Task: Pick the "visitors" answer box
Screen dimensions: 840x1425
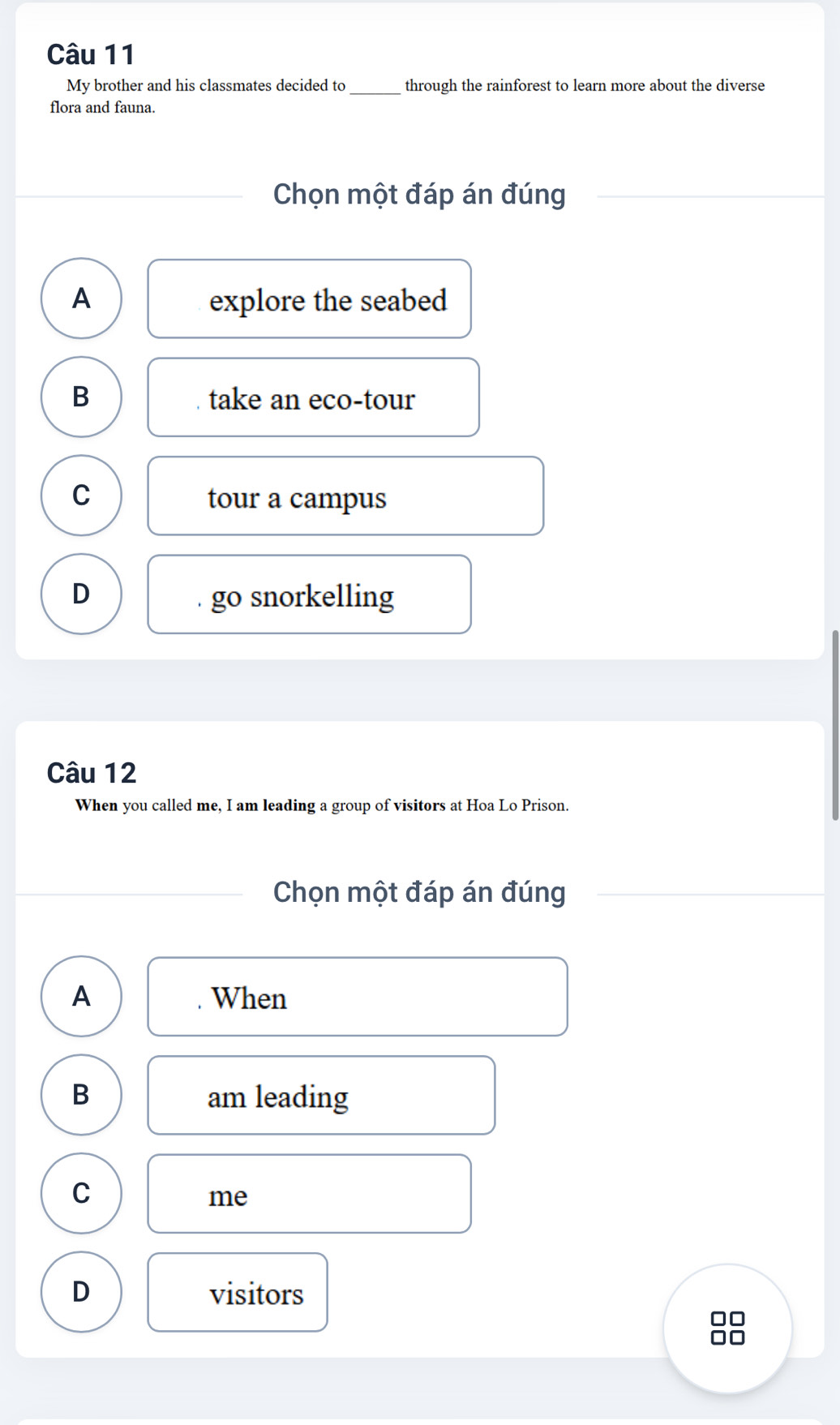Action: tap(238, 1293)
